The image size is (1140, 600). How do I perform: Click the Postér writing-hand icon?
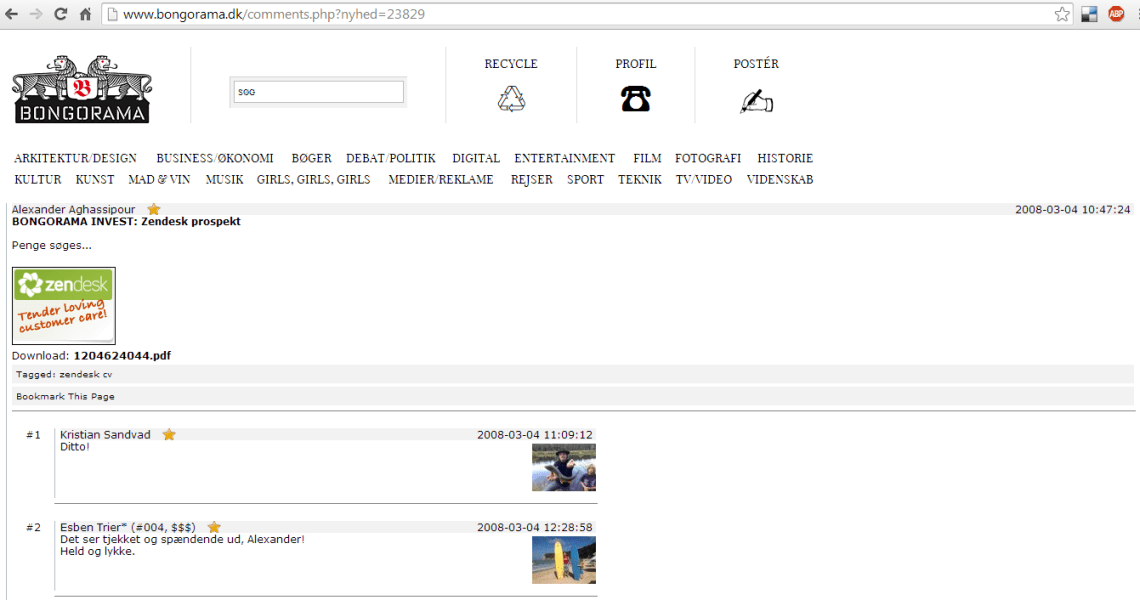click(x=756, y=99)
